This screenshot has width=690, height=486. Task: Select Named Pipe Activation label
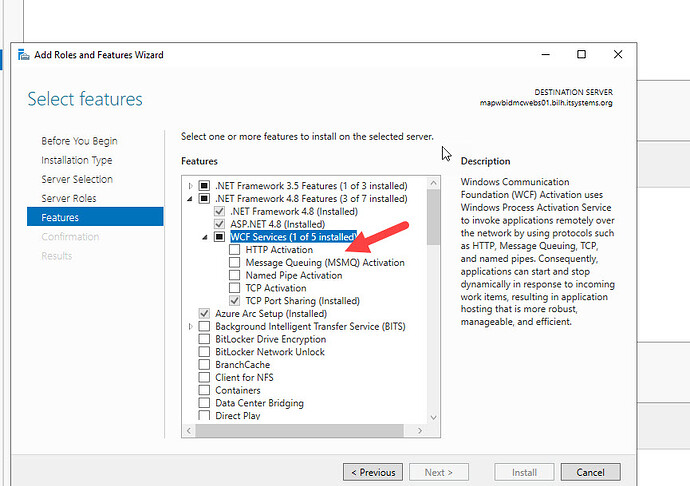point(294,275)
